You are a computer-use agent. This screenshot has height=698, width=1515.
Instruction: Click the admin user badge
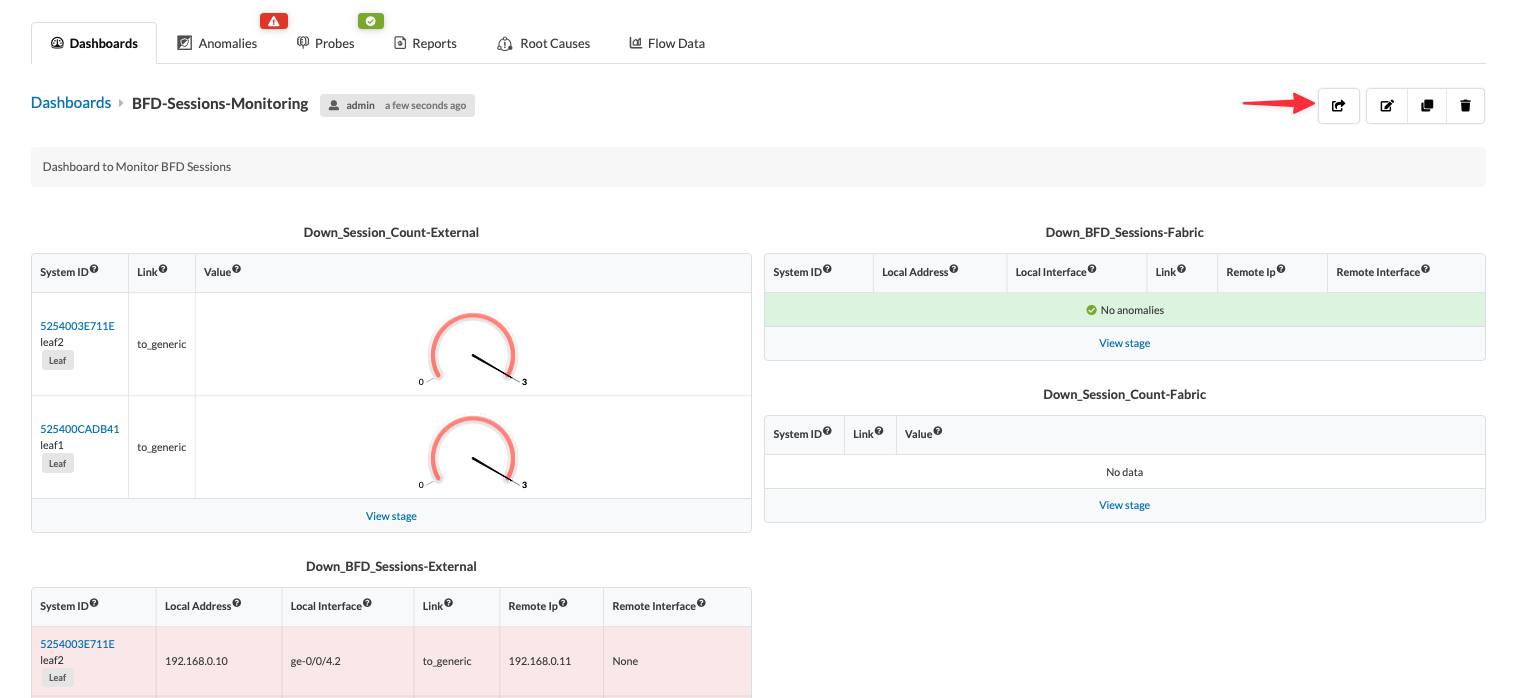pos(397,105)
